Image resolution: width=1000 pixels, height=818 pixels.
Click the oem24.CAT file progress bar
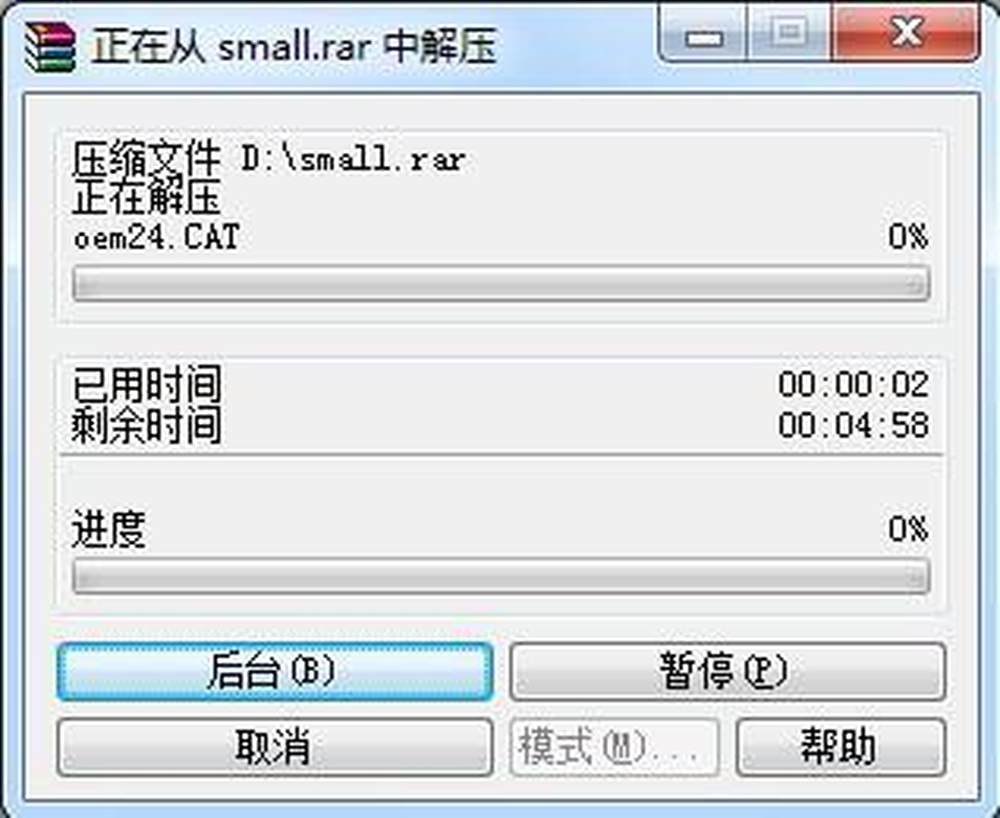tap(501, 284)
